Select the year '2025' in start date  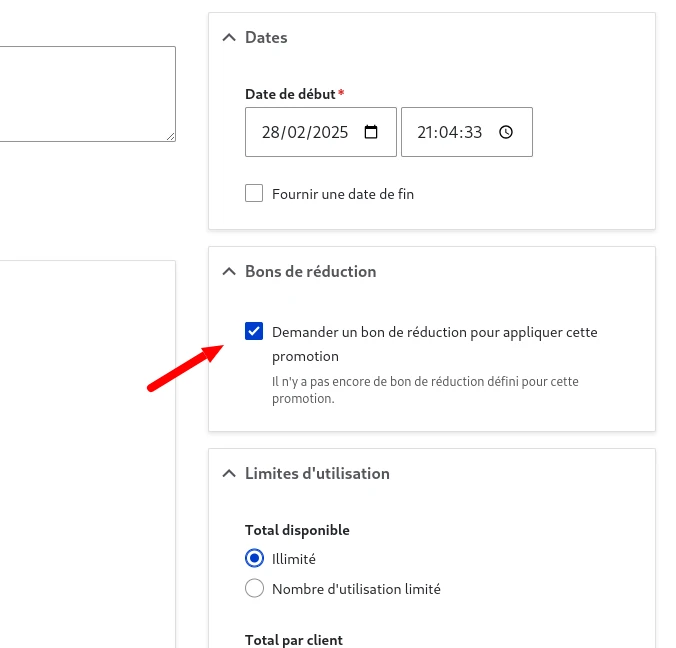(331, 132)
